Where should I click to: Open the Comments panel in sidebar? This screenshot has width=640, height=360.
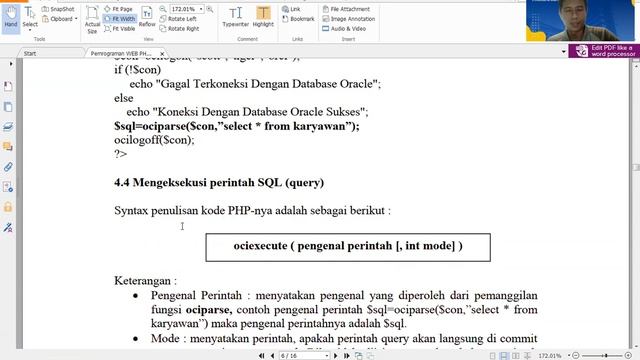(8, 147)
